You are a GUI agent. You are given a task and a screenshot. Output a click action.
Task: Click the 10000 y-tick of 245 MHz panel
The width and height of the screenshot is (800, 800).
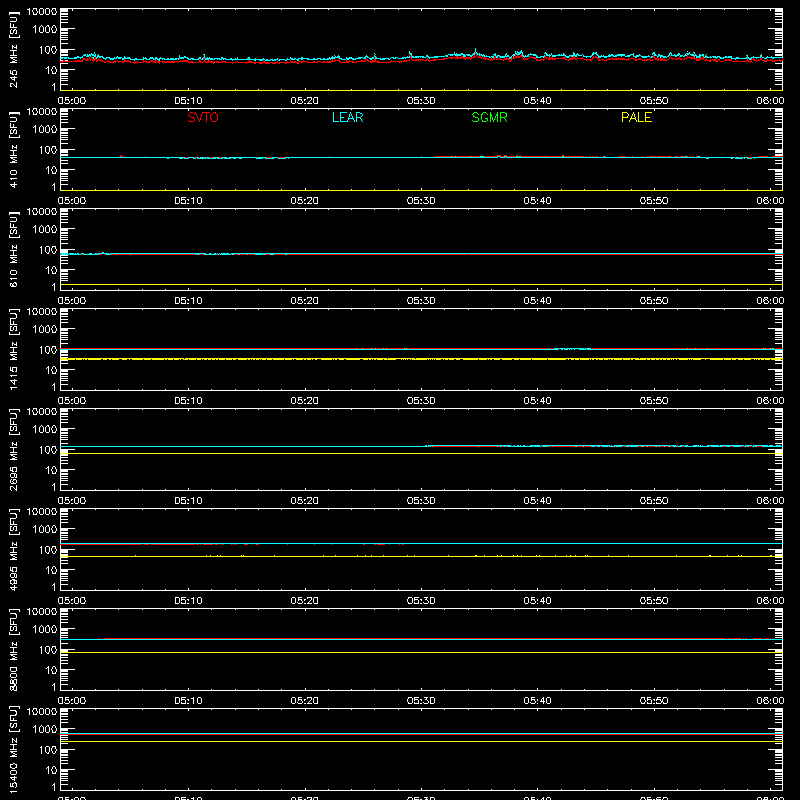(42, 12)
